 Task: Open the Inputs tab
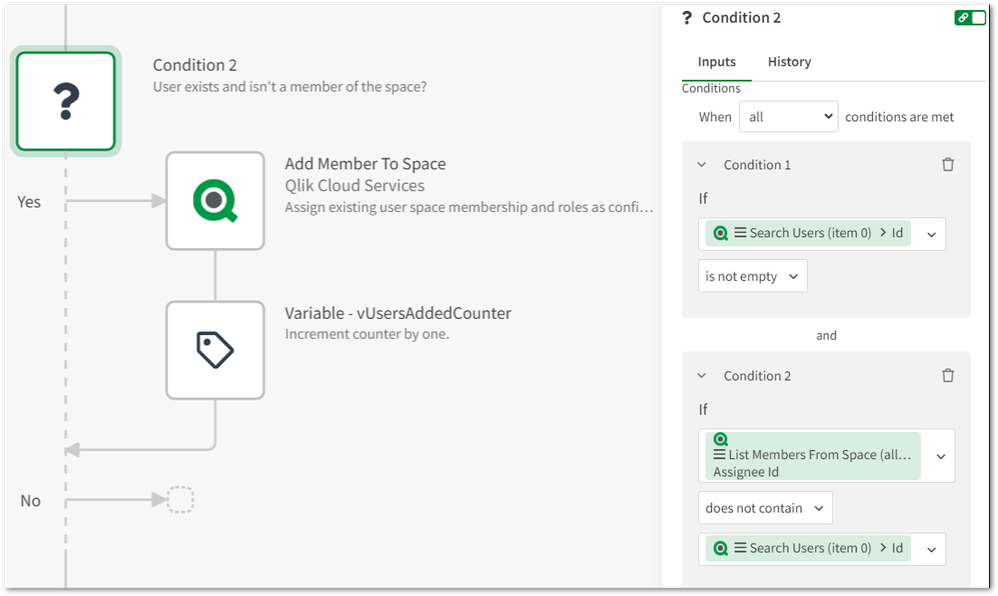point(716,62)
